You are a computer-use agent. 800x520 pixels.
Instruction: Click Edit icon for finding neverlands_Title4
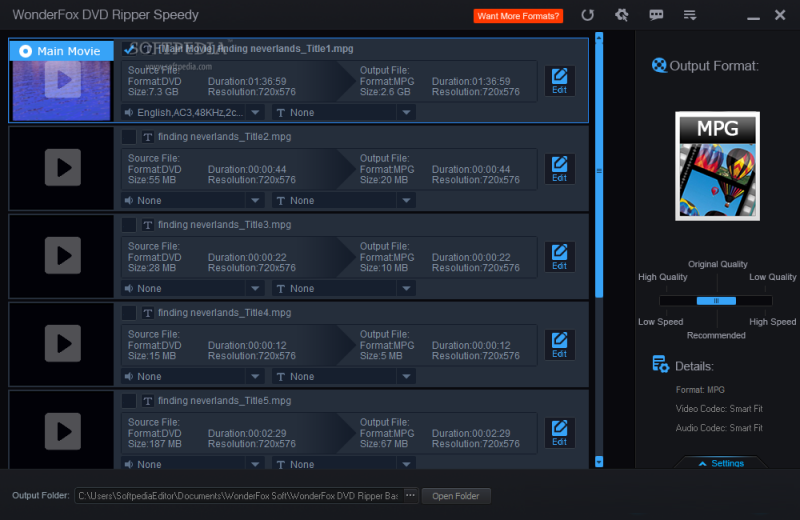point(559,345)
